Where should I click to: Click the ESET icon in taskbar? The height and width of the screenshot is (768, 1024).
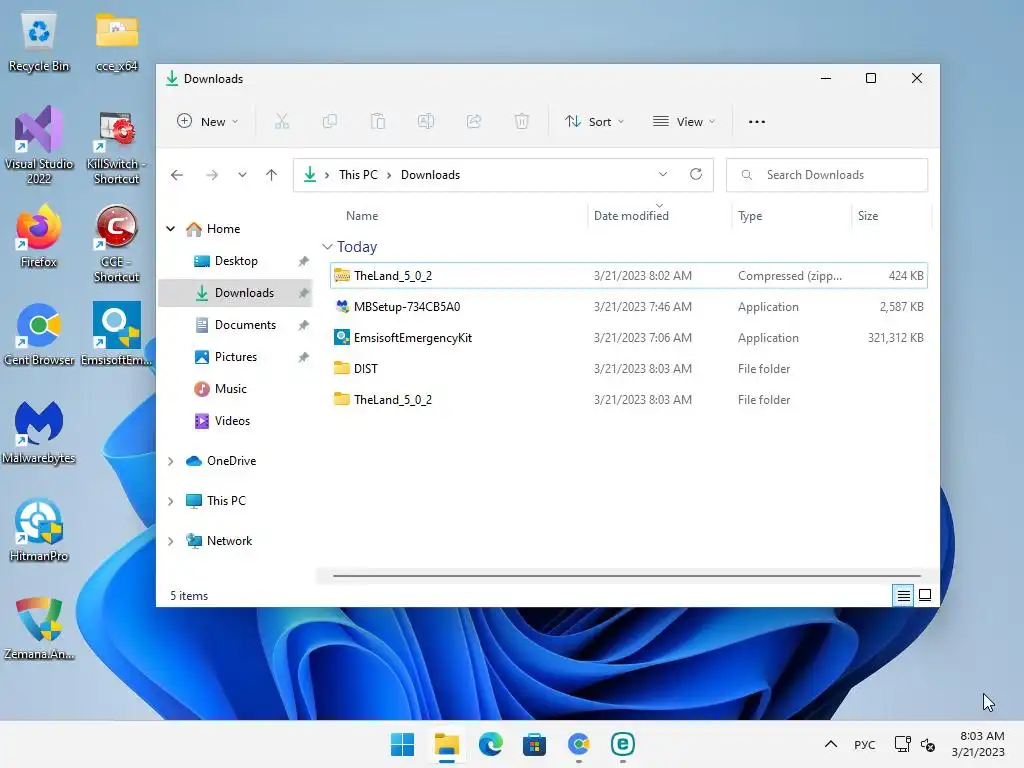point(623,744)
